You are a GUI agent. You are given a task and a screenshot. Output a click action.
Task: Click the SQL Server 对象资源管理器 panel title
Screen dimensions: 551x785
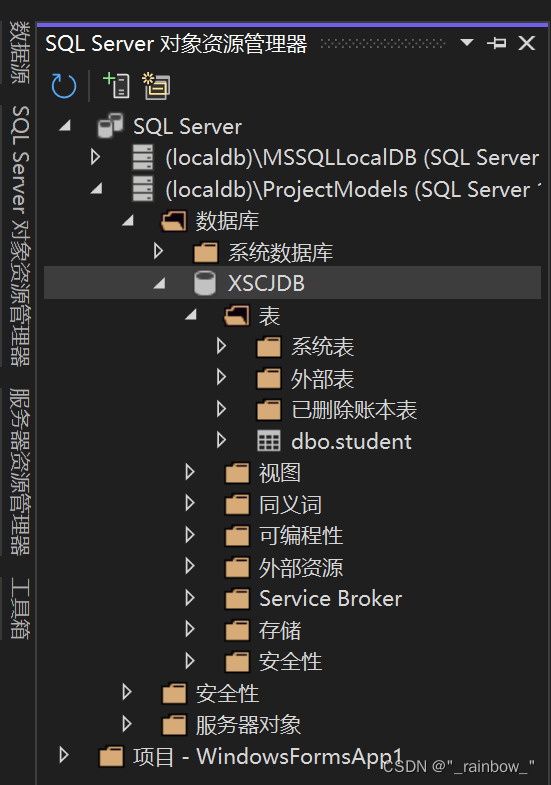point(176,44)
